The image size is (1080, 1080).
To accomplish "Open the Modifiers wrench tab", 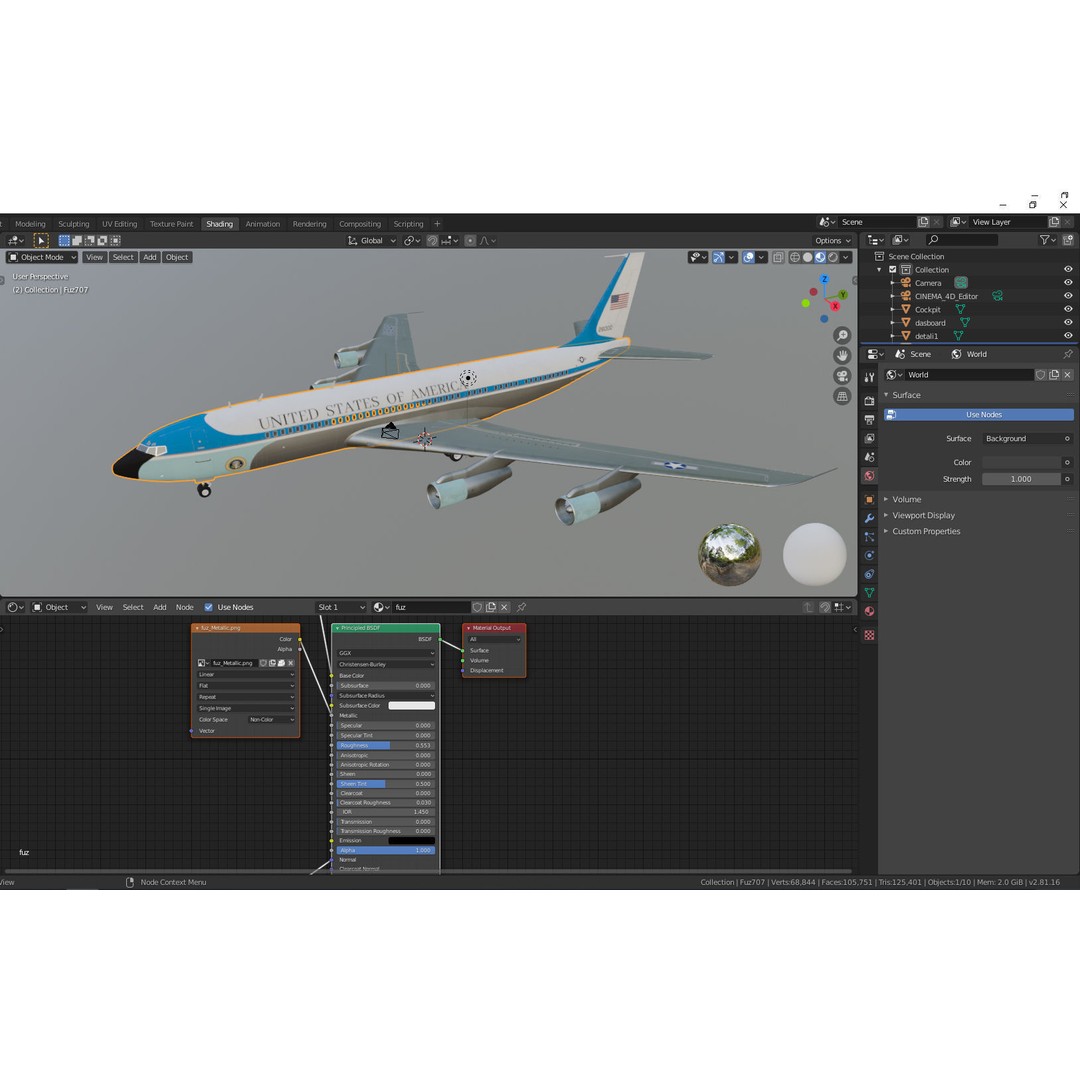I will (869, 518).
